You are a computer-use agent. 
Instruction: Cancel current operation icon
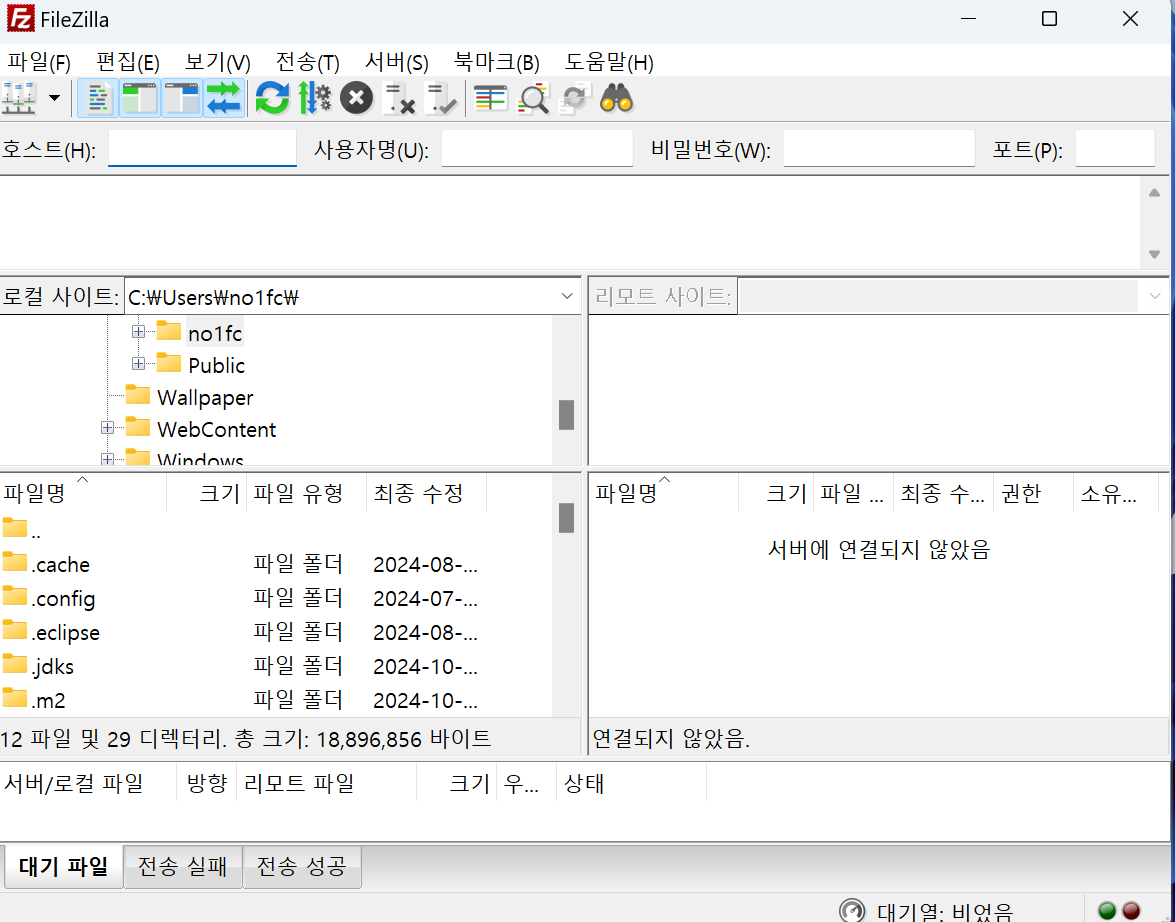[357, 98]
